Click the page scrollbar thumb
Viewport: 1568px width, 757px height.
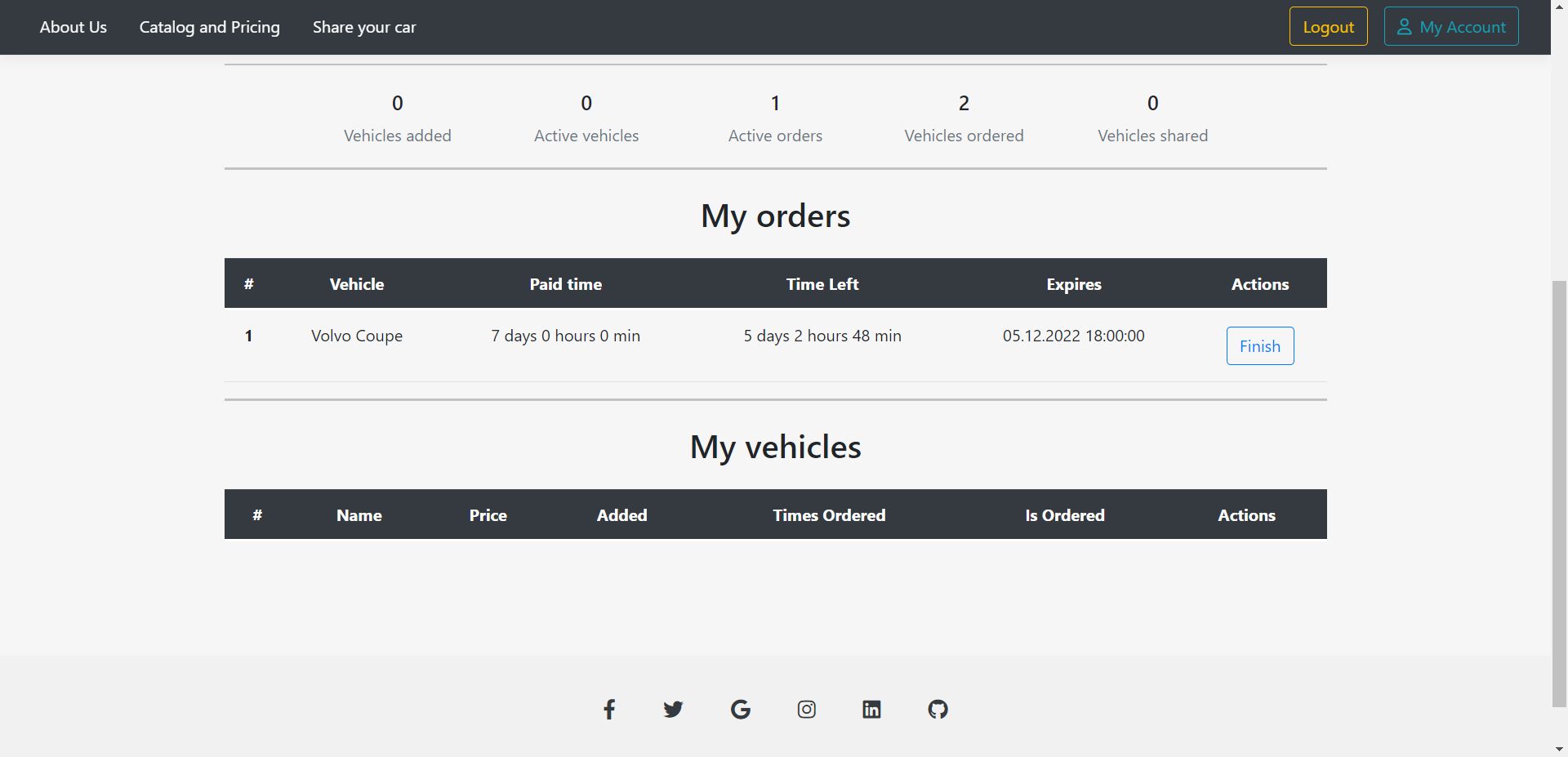point(1559,490)
